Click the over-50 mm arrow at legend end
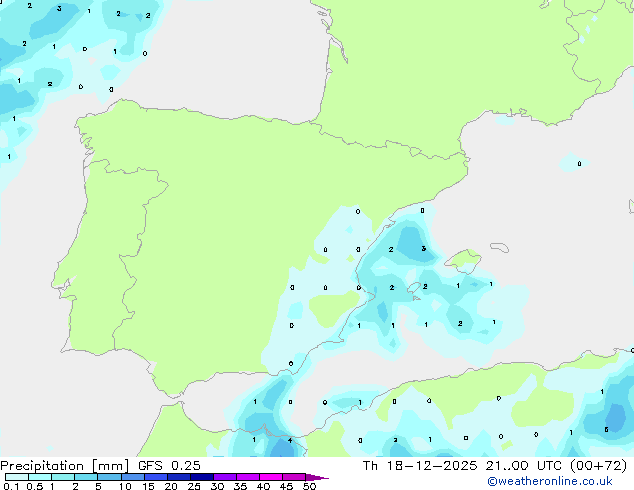634x490 pixels. tap(317, 477)
